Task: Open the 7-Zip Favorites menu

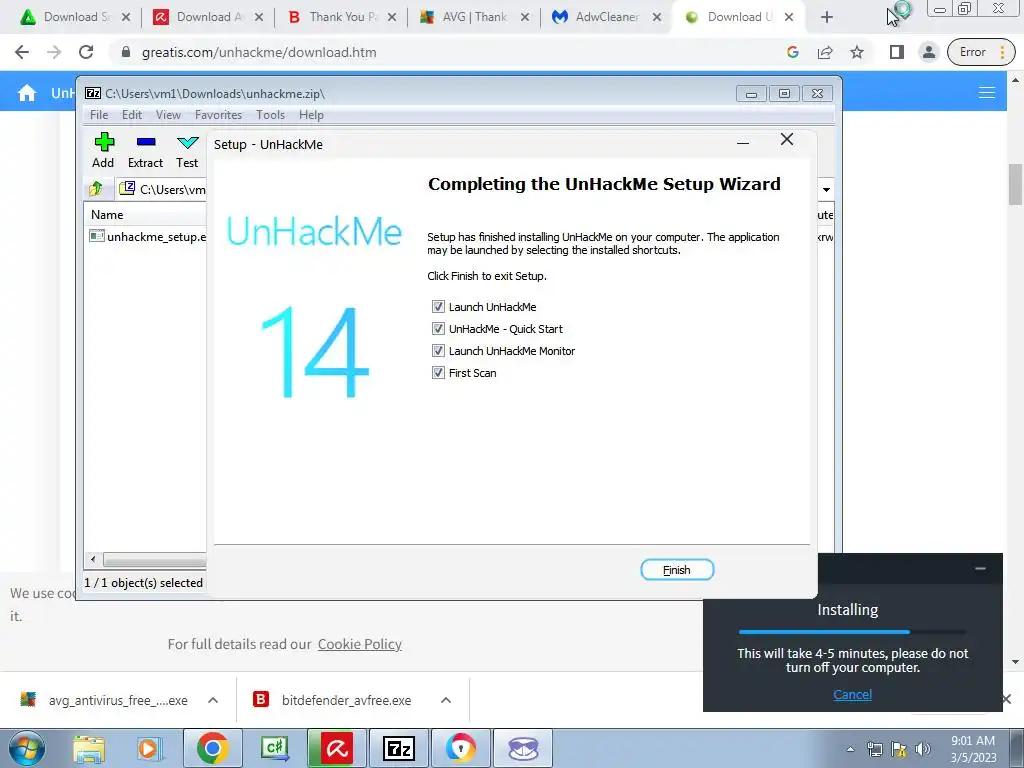Action: click(218, 115)
